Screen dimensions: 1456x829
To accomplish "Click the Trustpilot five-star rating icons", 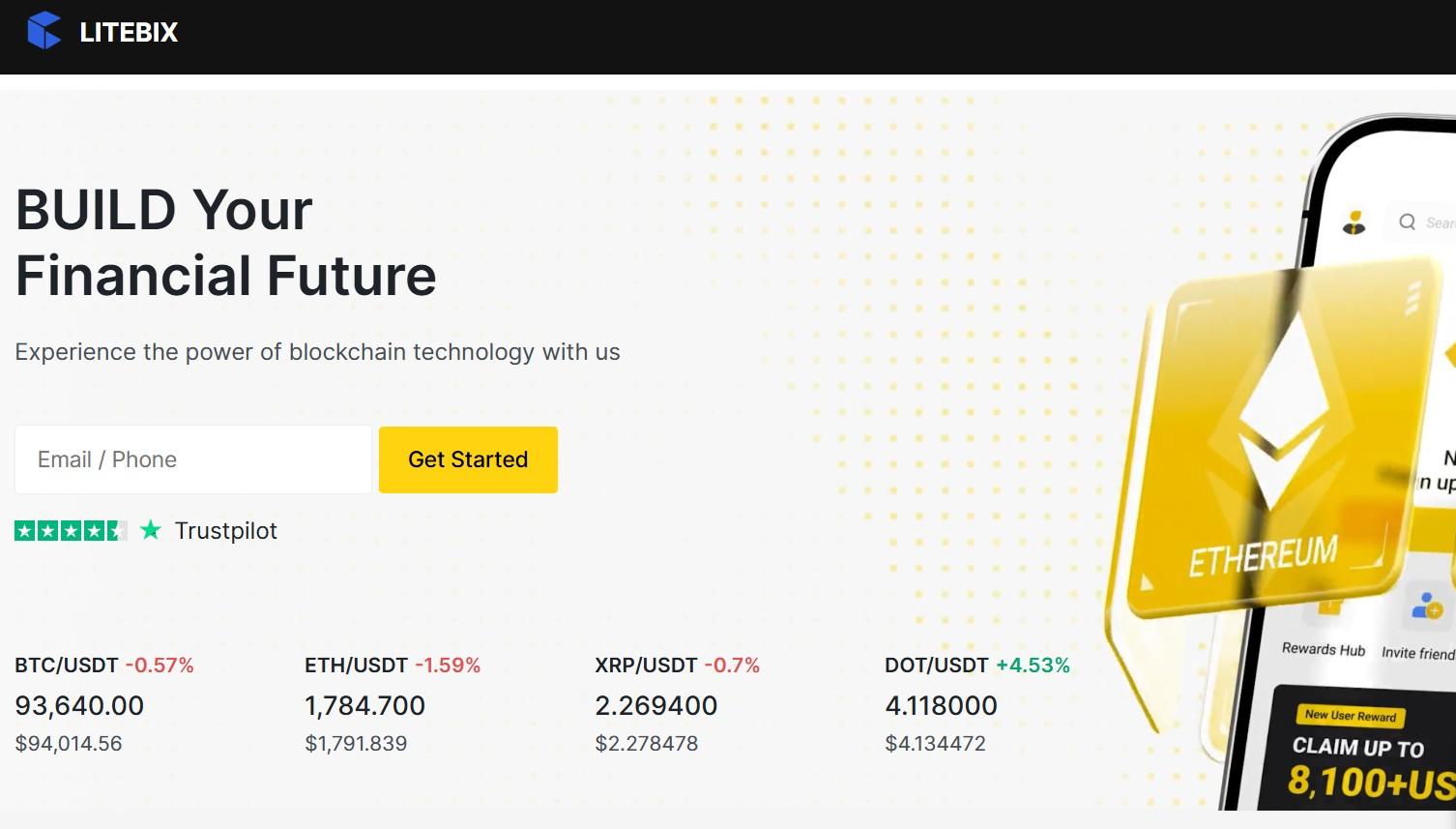I will point(71,530).
